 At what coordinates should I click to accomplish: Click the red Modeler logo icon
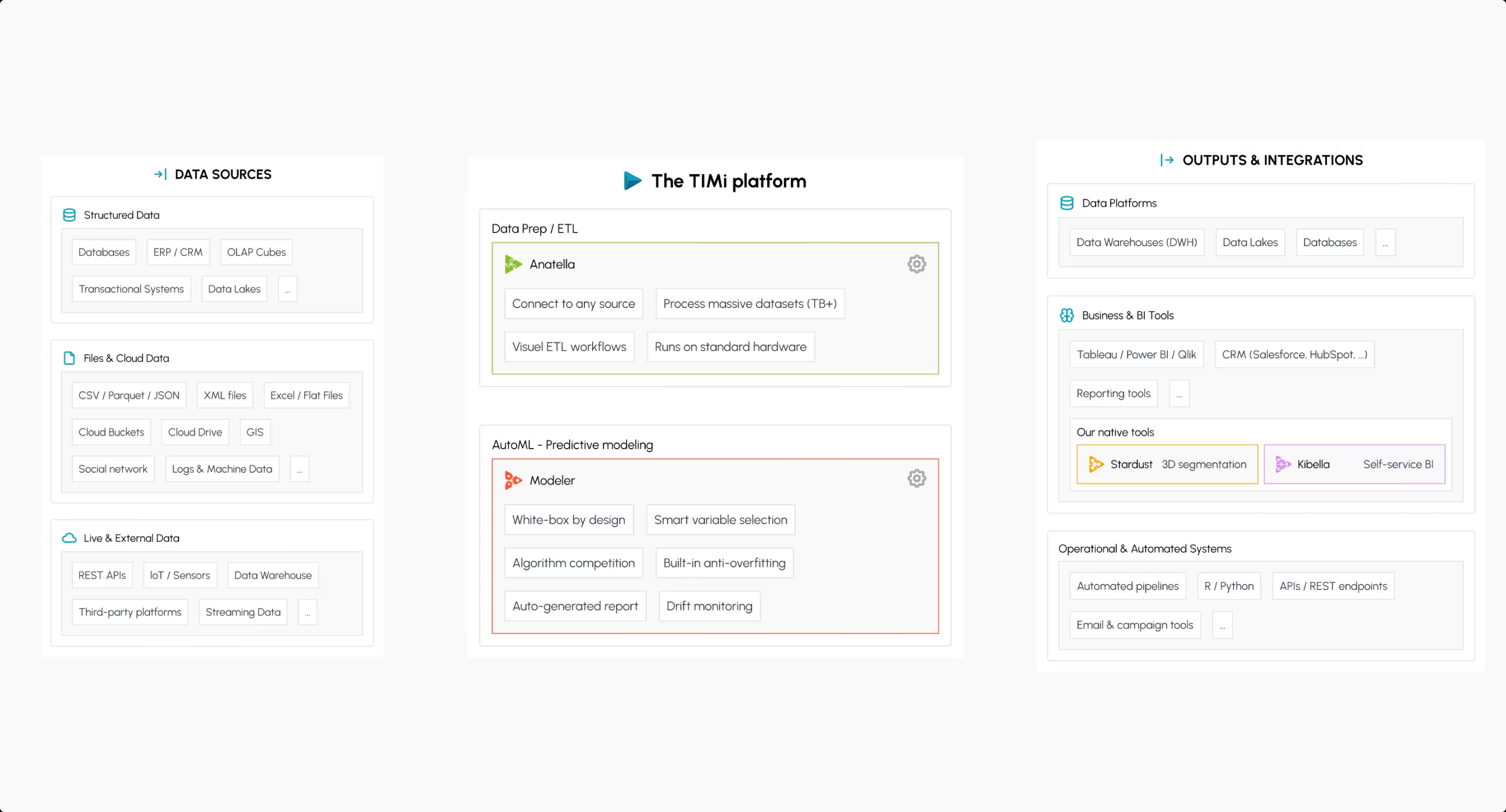513,480
